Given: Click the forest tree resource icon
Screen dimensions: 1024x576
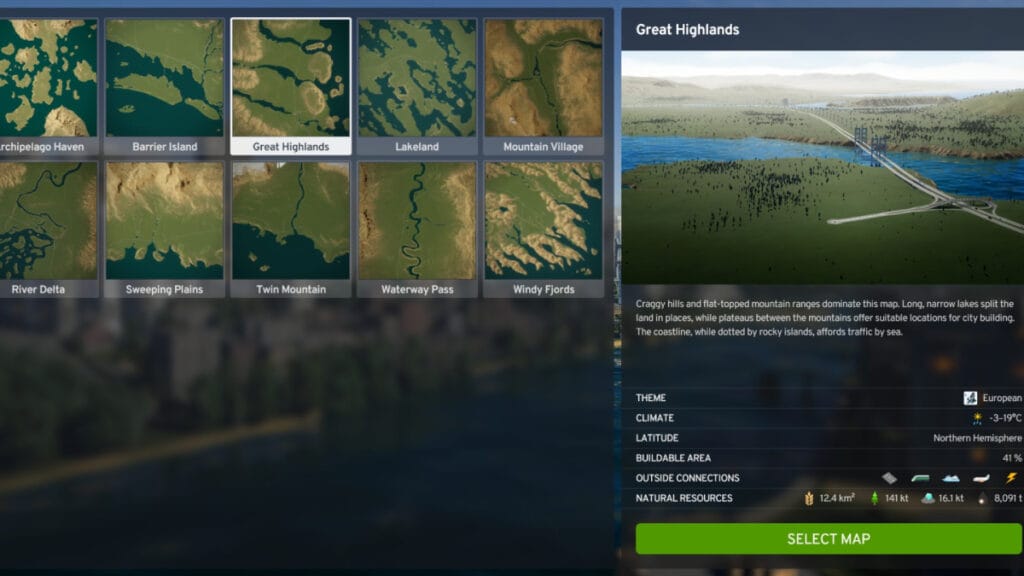Looking at the screenshot, I should [873, 497].
